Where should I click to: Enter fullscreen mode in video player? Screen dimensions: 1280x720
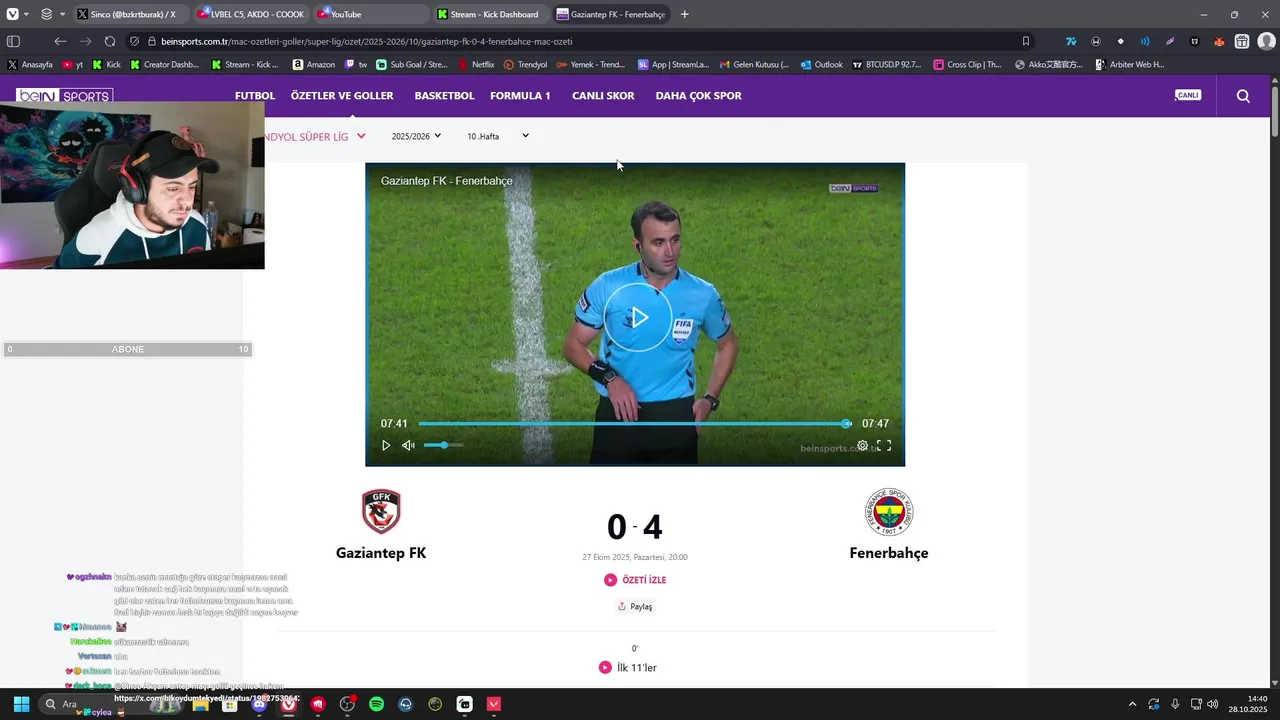pos(884,446)
